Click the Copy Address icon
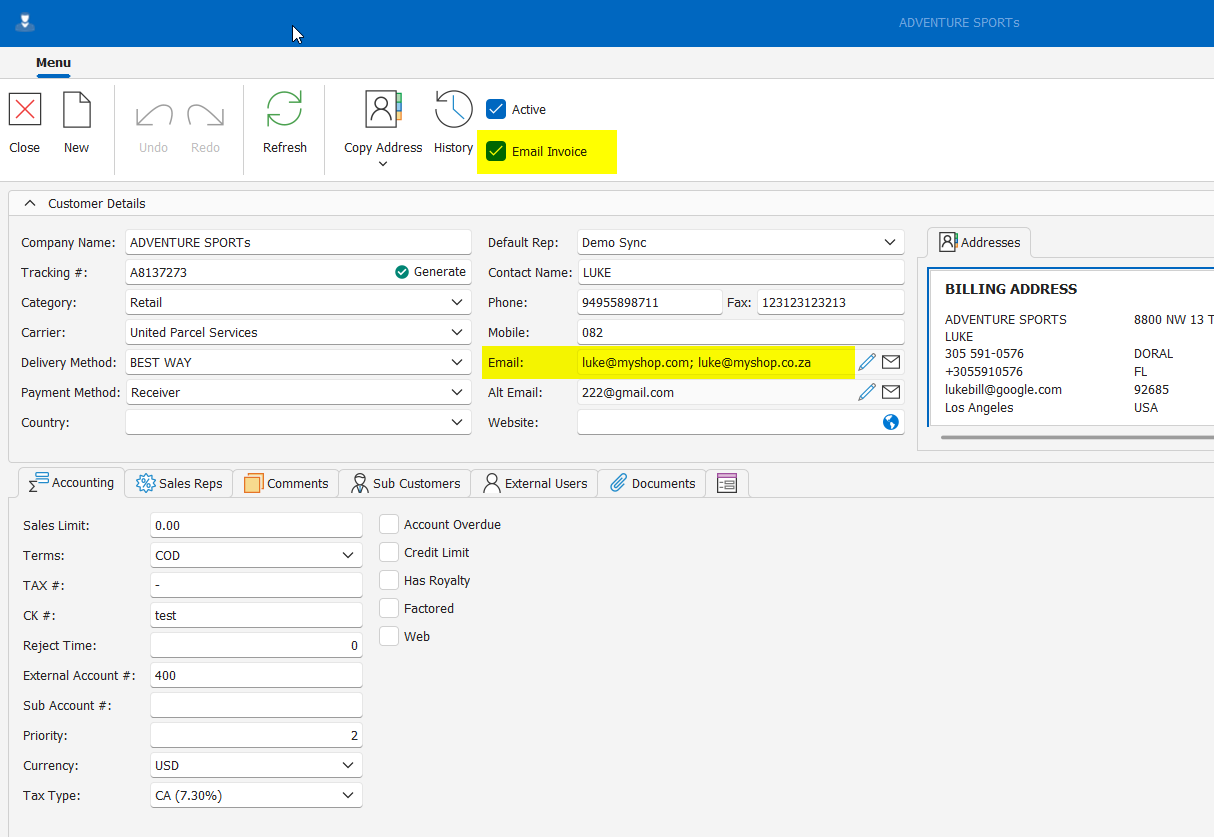This screenshot has width=1214, height=837. [383, 108]
